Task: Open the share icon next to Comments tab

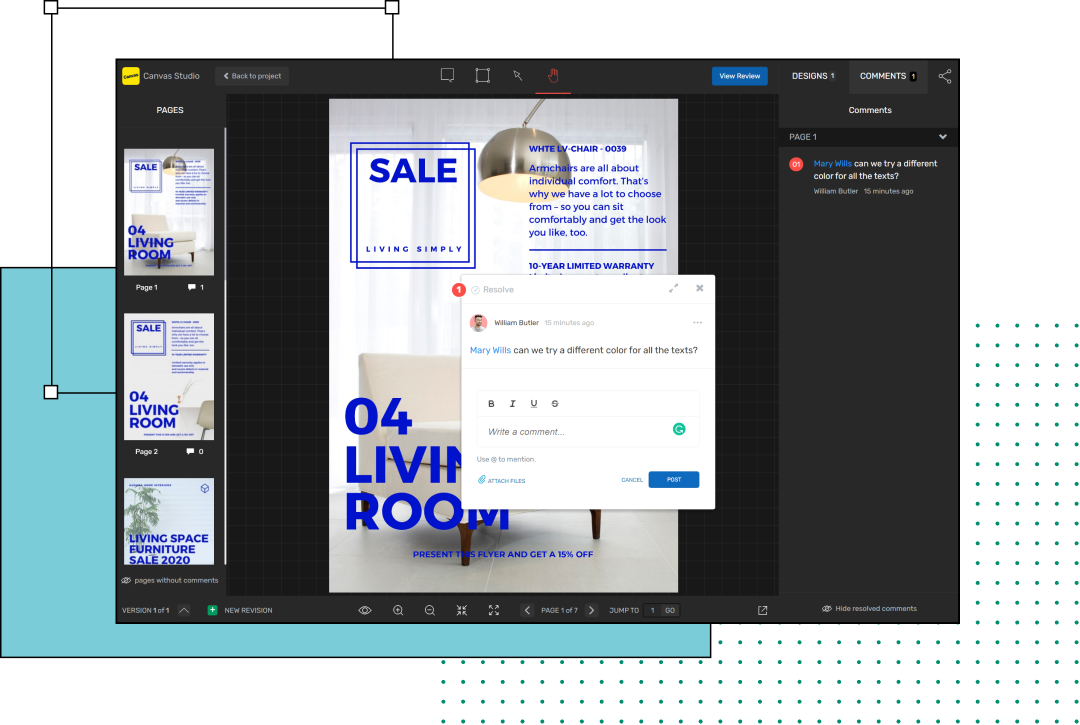Action: [x=944, y=75]
